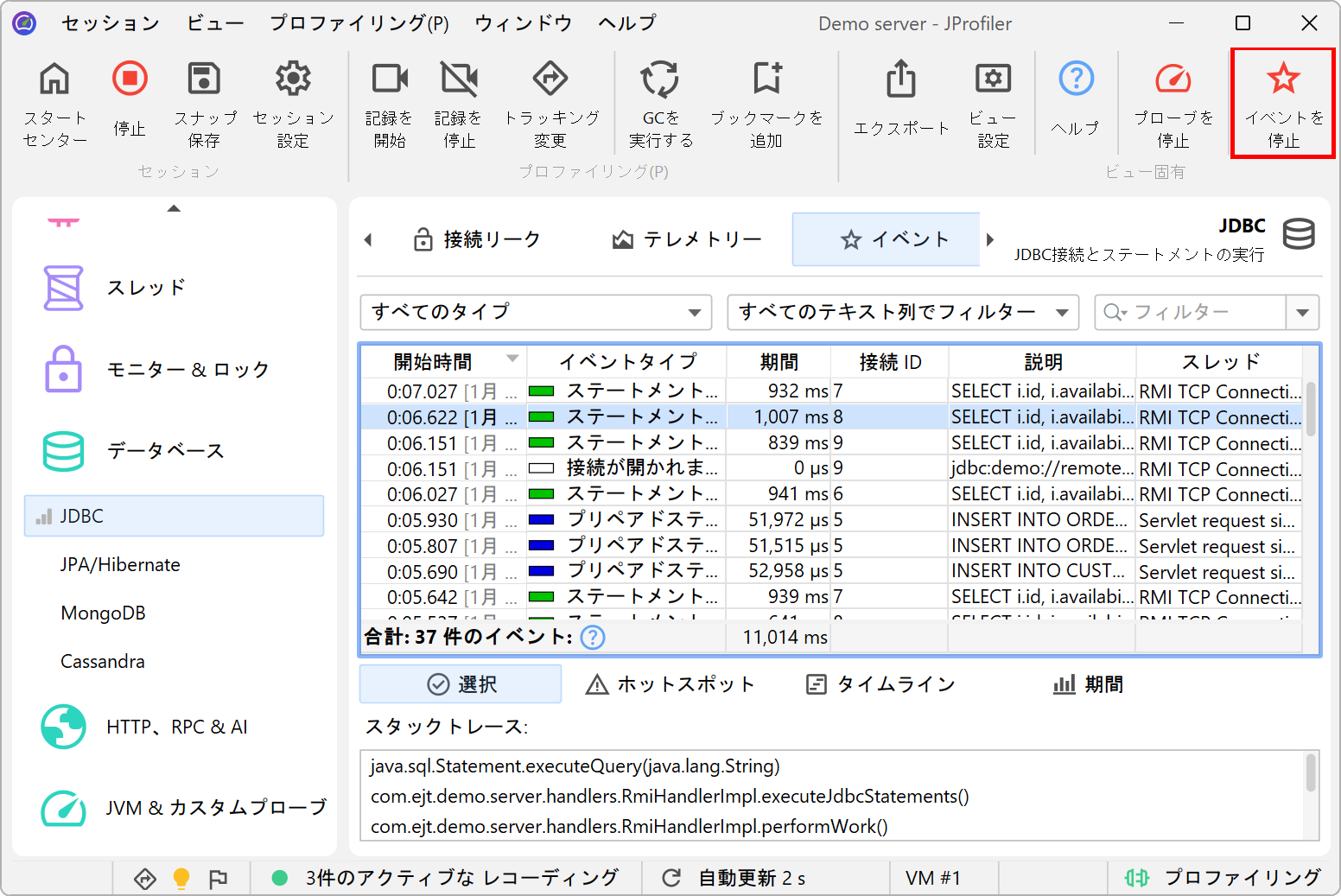The height and width of the screenshot is (896, 1341).
Task: Toggle the 選択 view mode button
Action: coord(461,684)
